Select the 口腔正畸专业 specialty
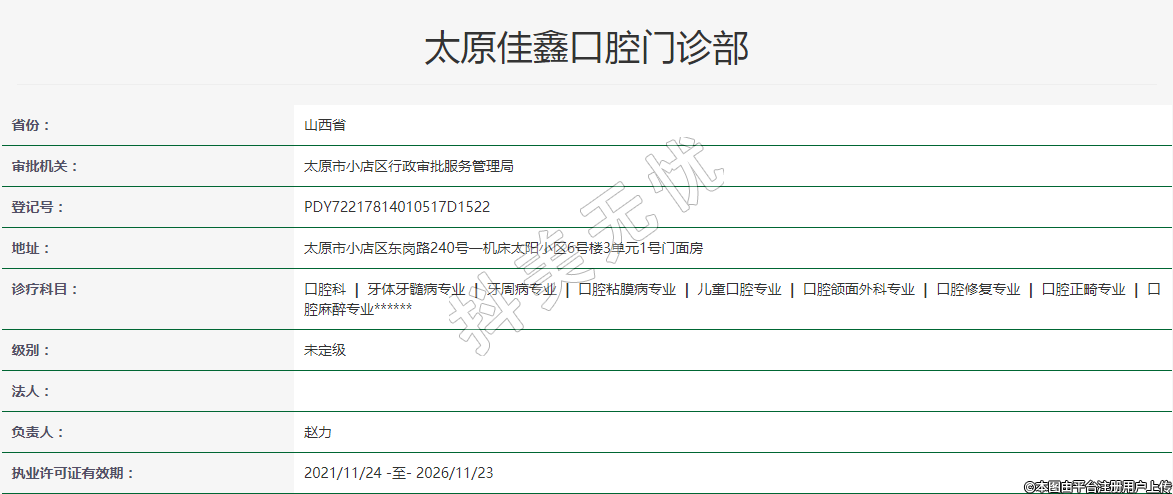Screen dimensions: 1173x494 [1083, 289]
